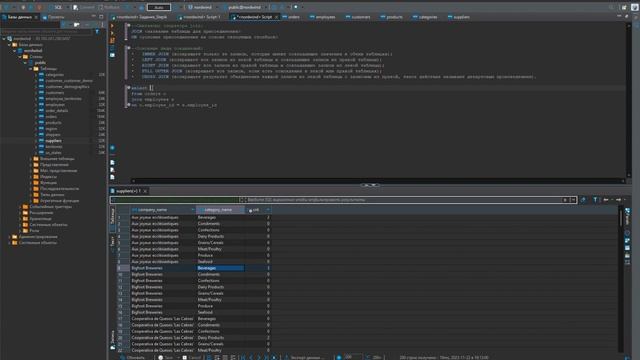Select the products table in navigator
This screenshot has height=360, width=640.
(x=53, y=122)
